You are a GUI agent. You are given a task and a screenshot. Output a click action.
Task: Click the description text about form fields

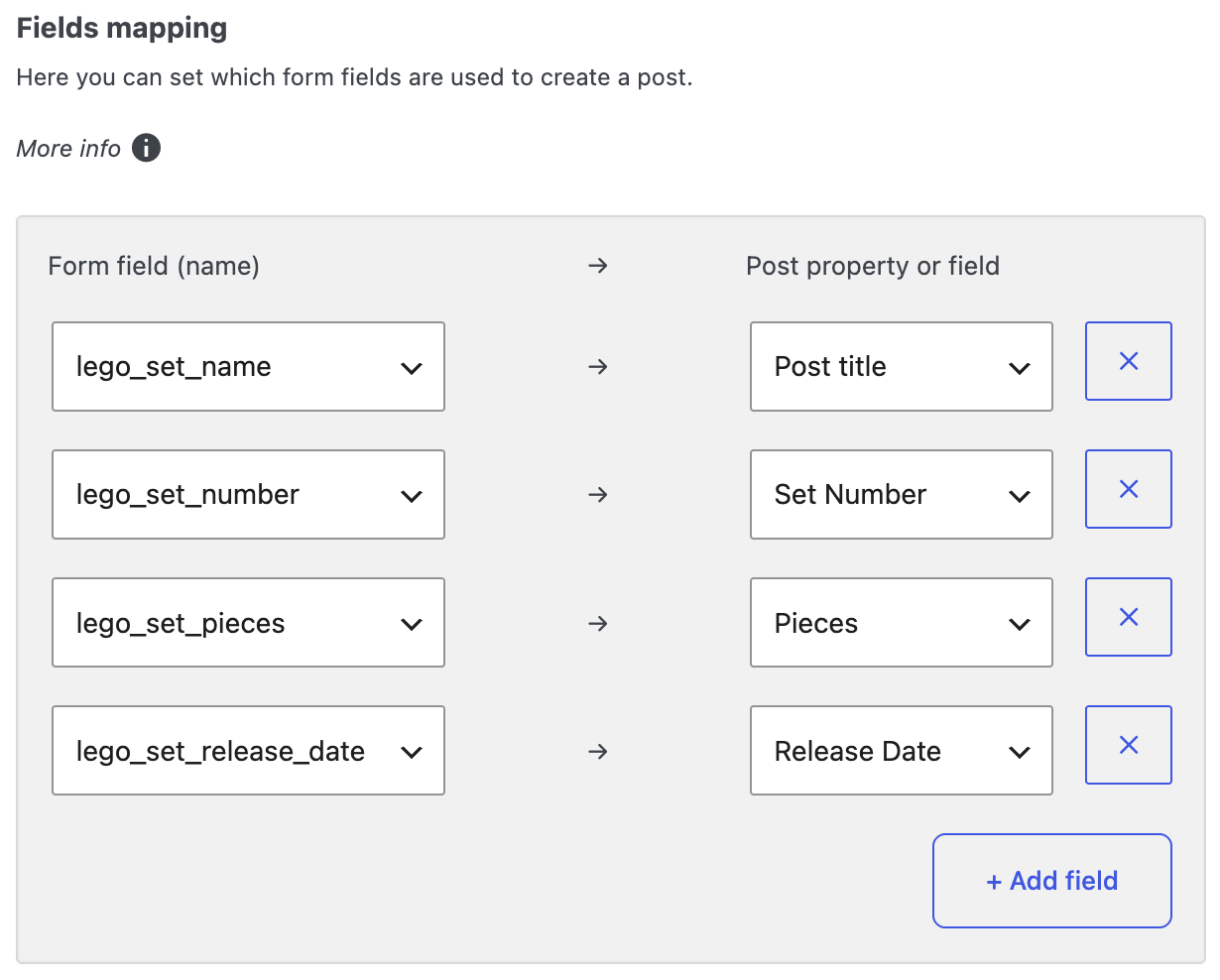[355, 77]
